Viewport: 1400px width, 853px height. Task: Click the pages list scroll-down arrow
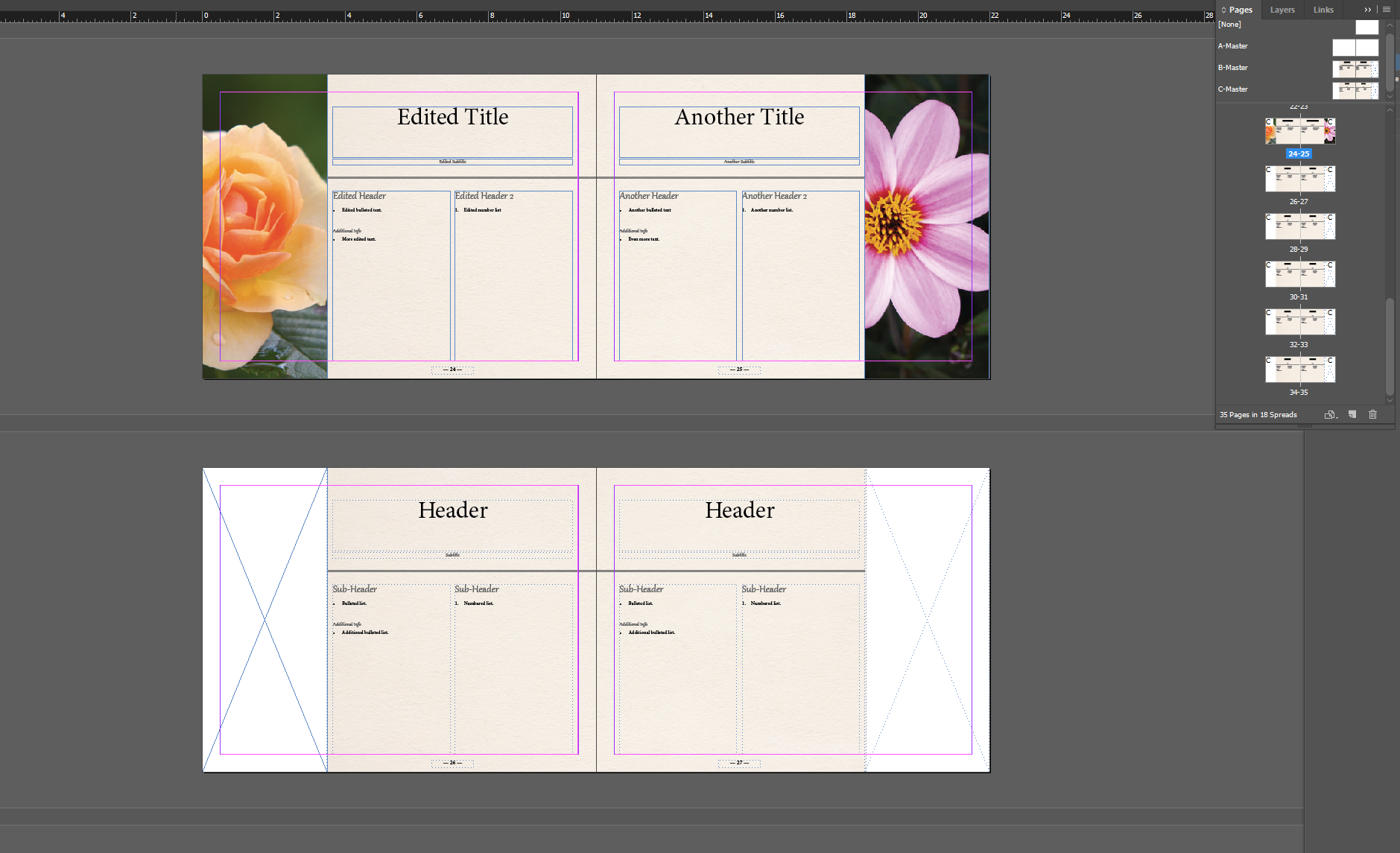tap(1390, 401)
